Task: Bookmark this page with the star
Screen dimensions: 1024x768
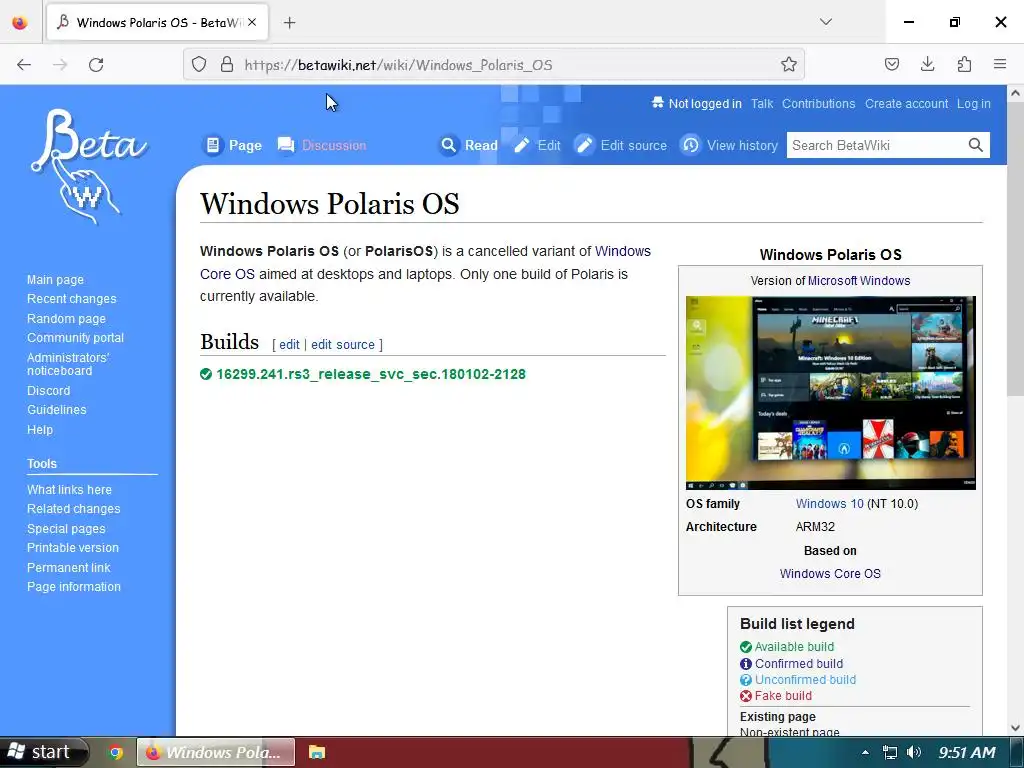Action: click(789, 65)
